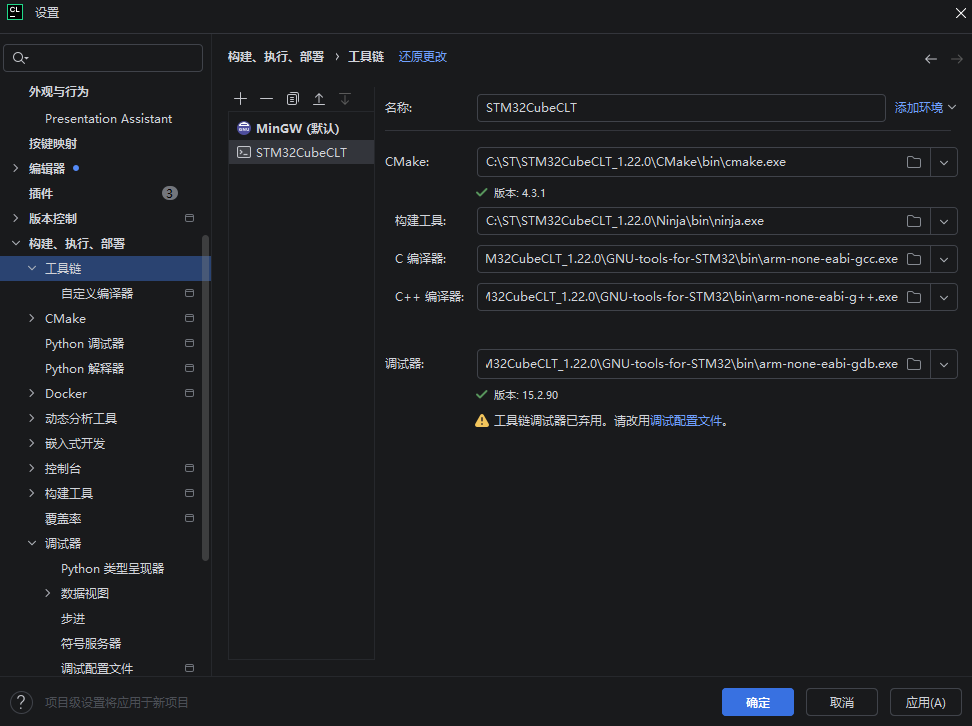Open Python 类型呈现器 settings
Viewport: 972px width, 726px height.
click(112, 569)
